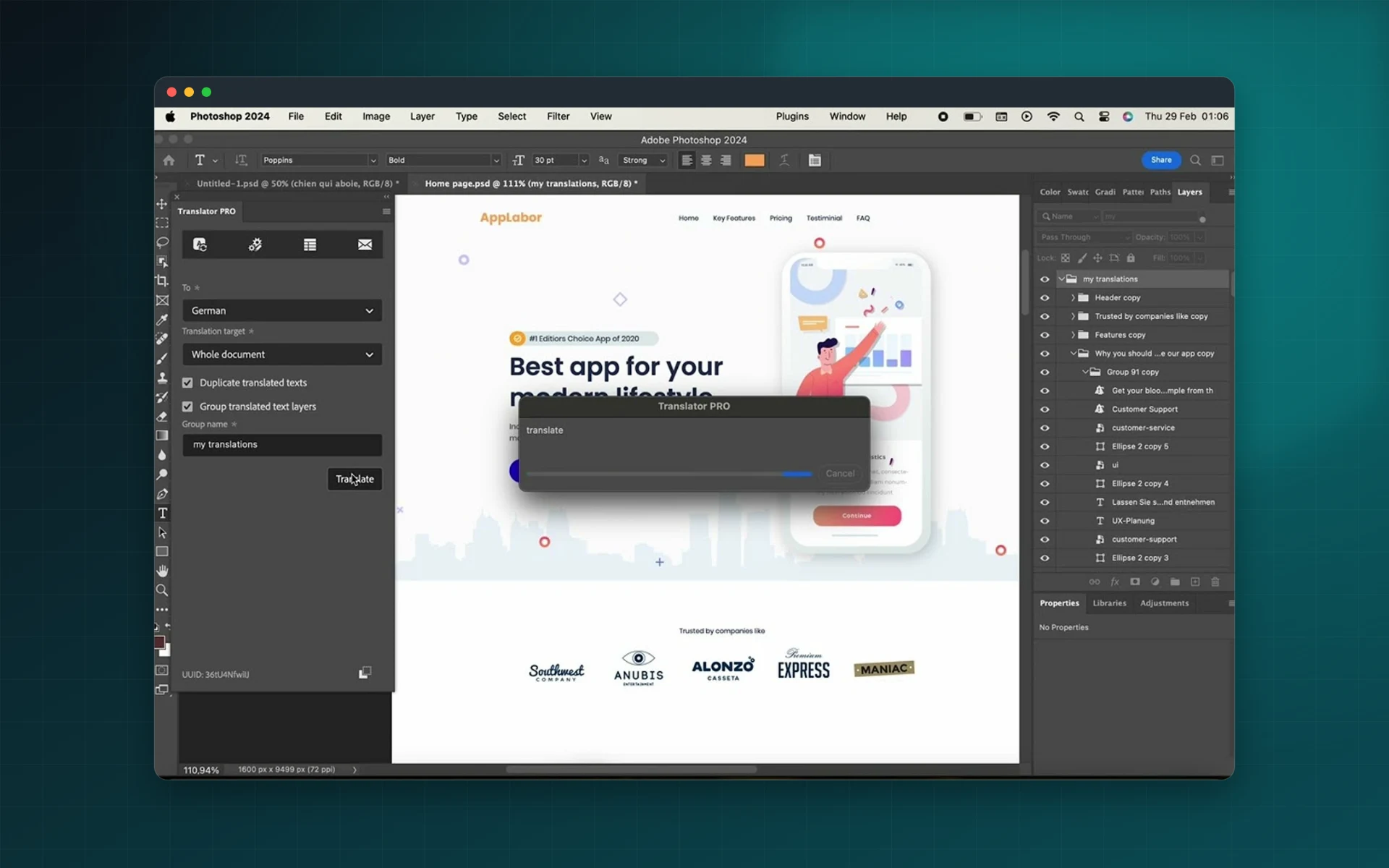Select the Eyedropper tool
This screenshot has width=1389, height=868.
point(162,319)
